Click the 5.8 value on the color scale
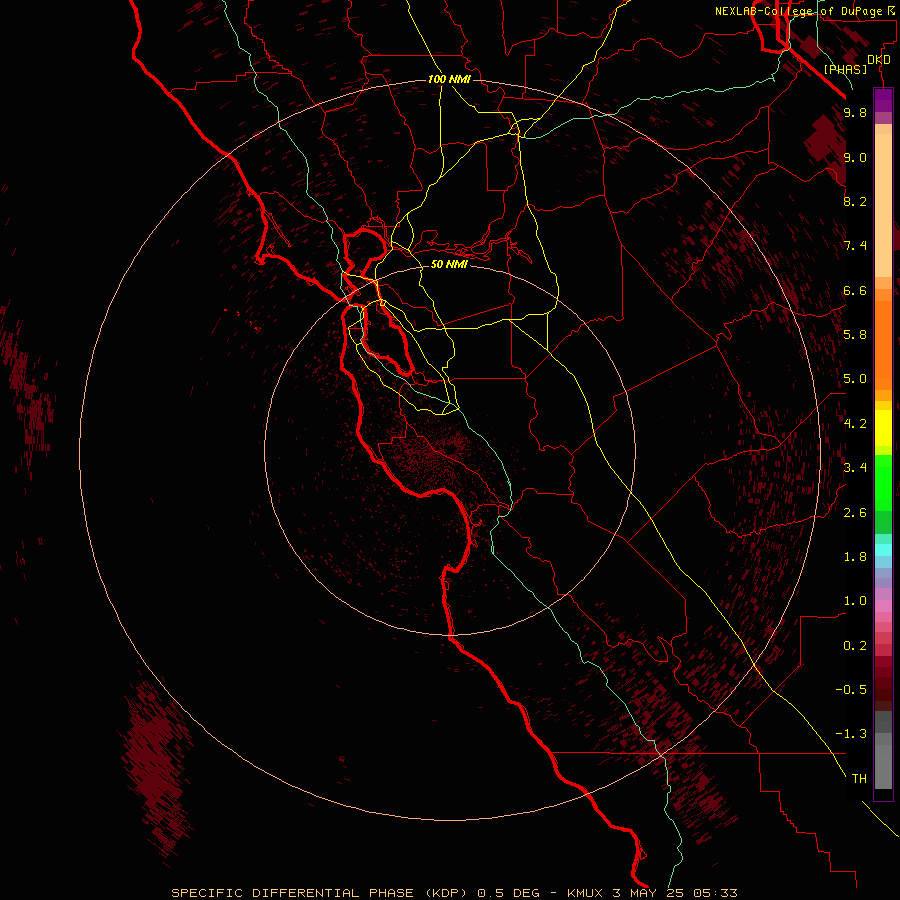900x900 pixels. coord(855,335)
